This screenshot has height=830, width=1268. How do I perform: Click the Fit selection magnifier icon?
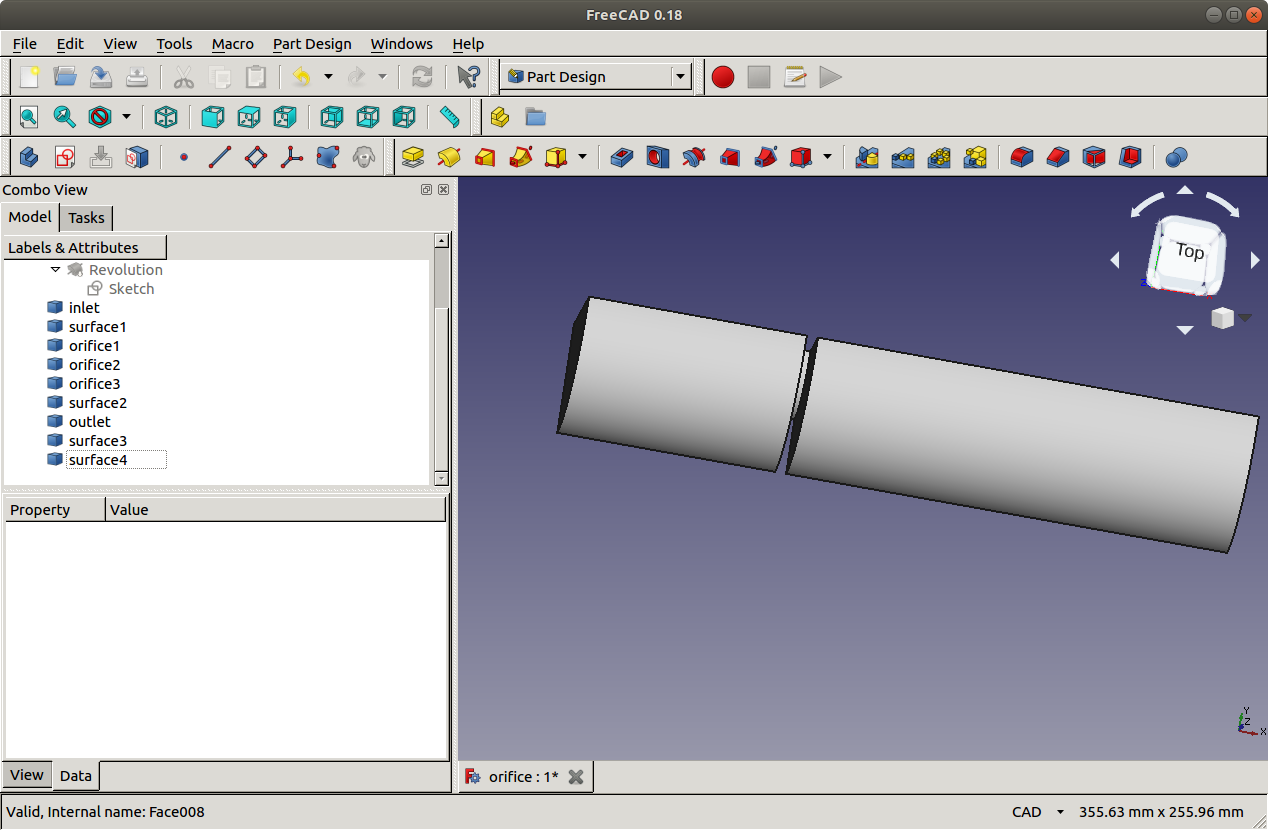(x=65, y=117)
